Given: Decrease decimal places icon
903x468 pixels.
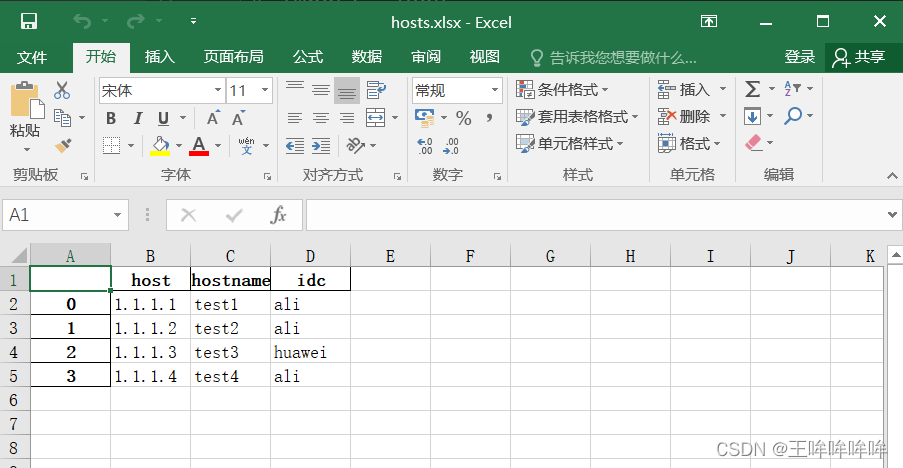Looking at the screenshot, I should click(451, 146).
